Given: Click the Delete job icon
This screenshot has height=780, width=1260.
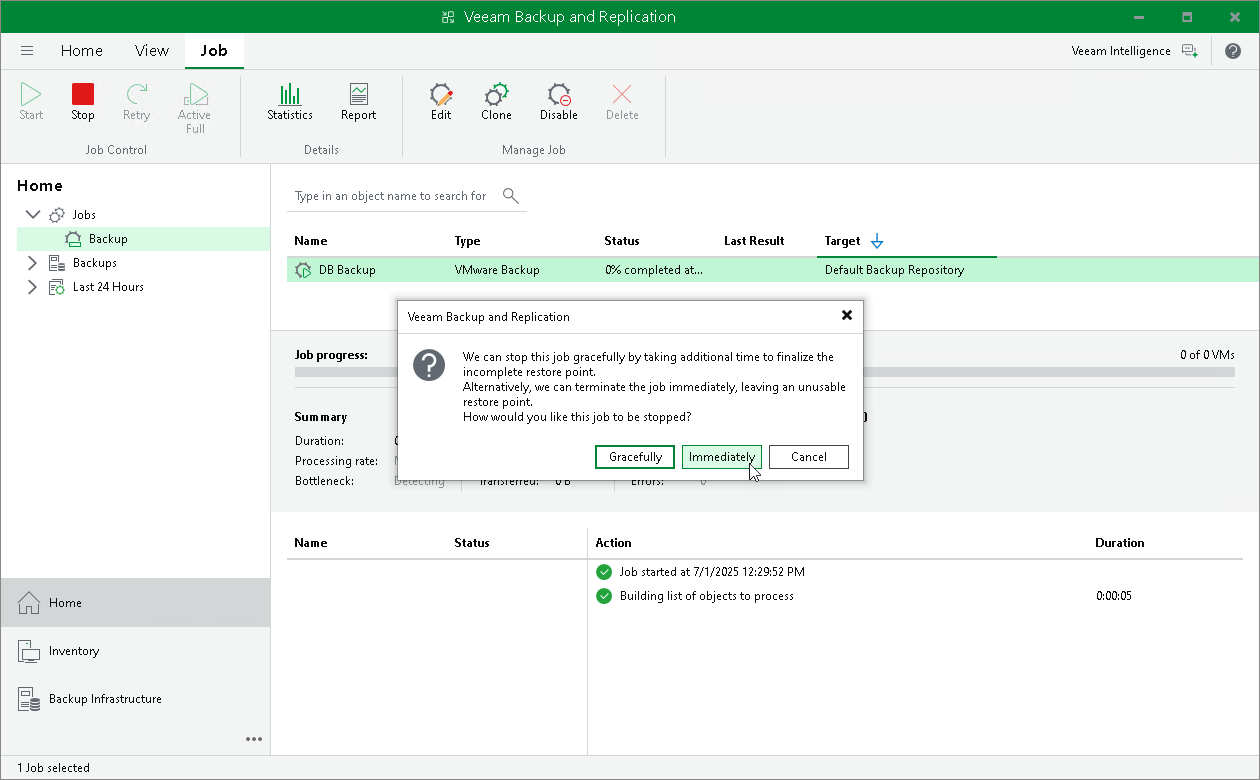Looking at the screenshot, I should pos(622,94).
